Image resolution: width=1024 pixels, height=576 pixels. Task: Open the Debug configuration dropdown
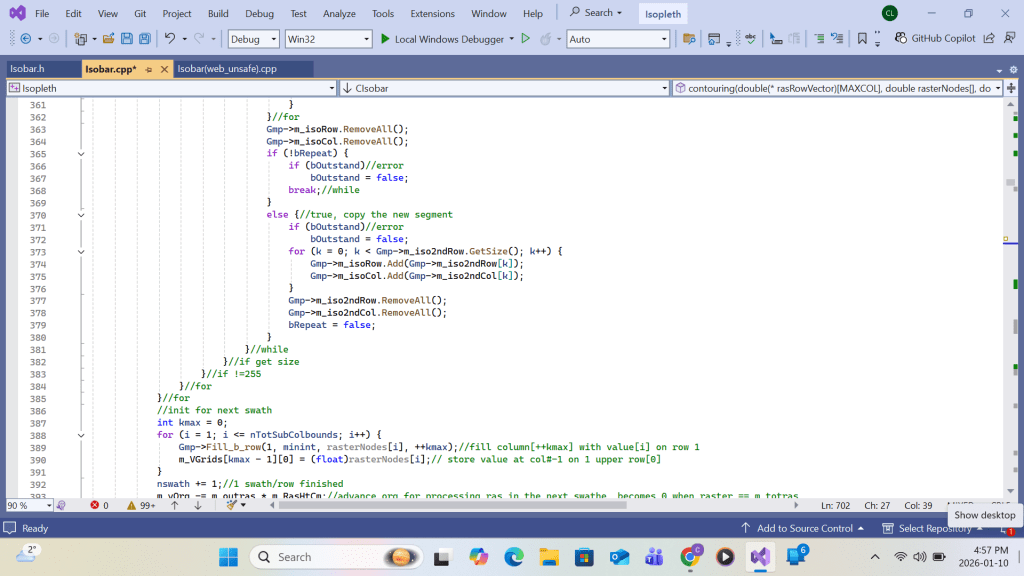(x=254, y=39)
